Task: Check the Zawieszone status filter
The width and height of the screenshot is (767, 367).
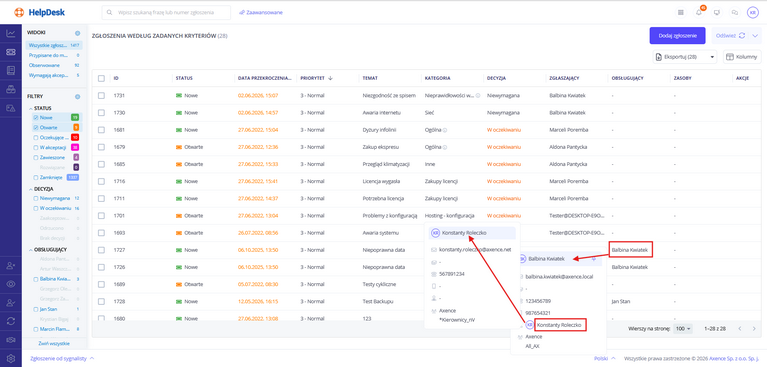Action: (36, 158)
